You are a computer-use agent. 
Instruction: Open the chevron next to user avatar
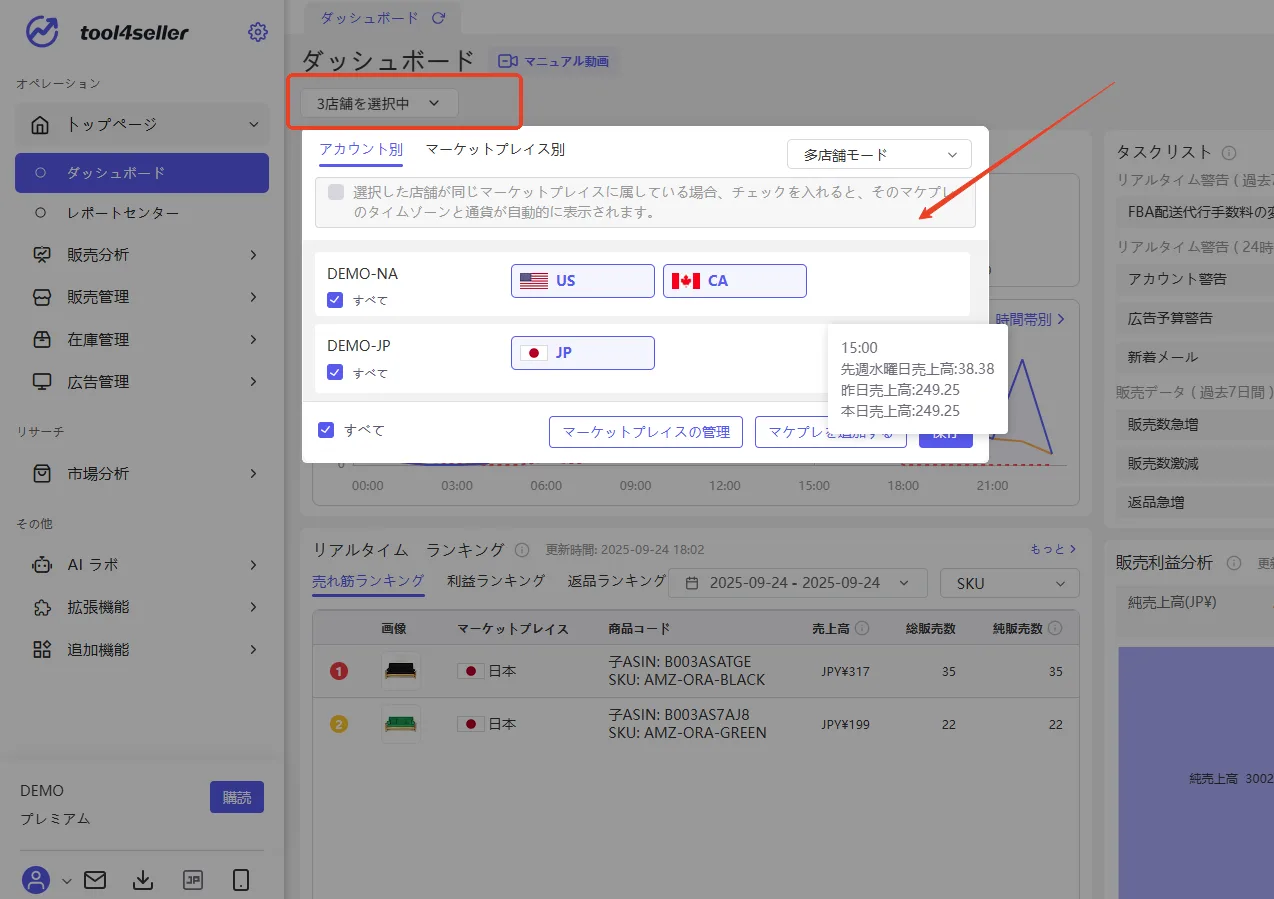[x=67, y=881]
